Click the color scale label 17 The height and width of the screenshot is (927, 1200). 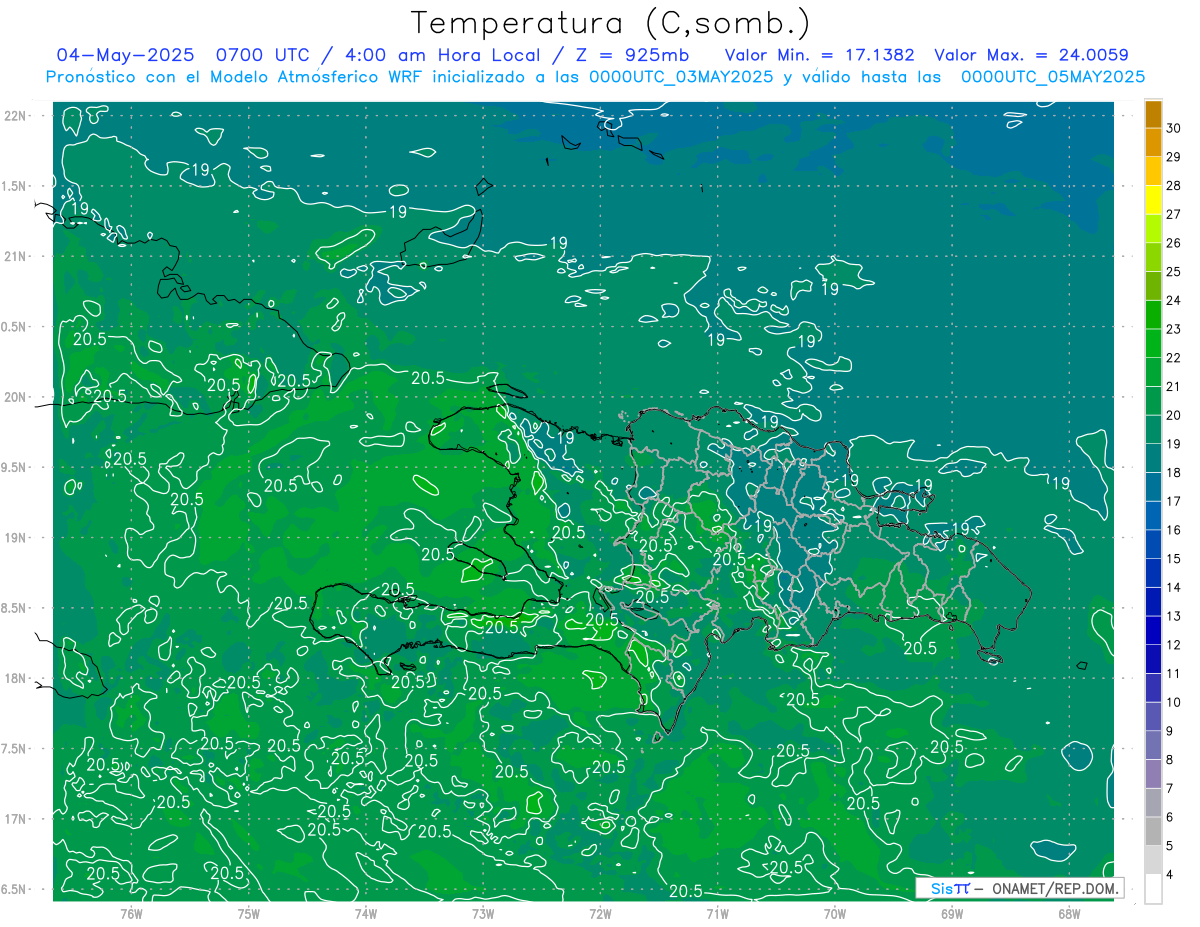tap(1174, 501)
